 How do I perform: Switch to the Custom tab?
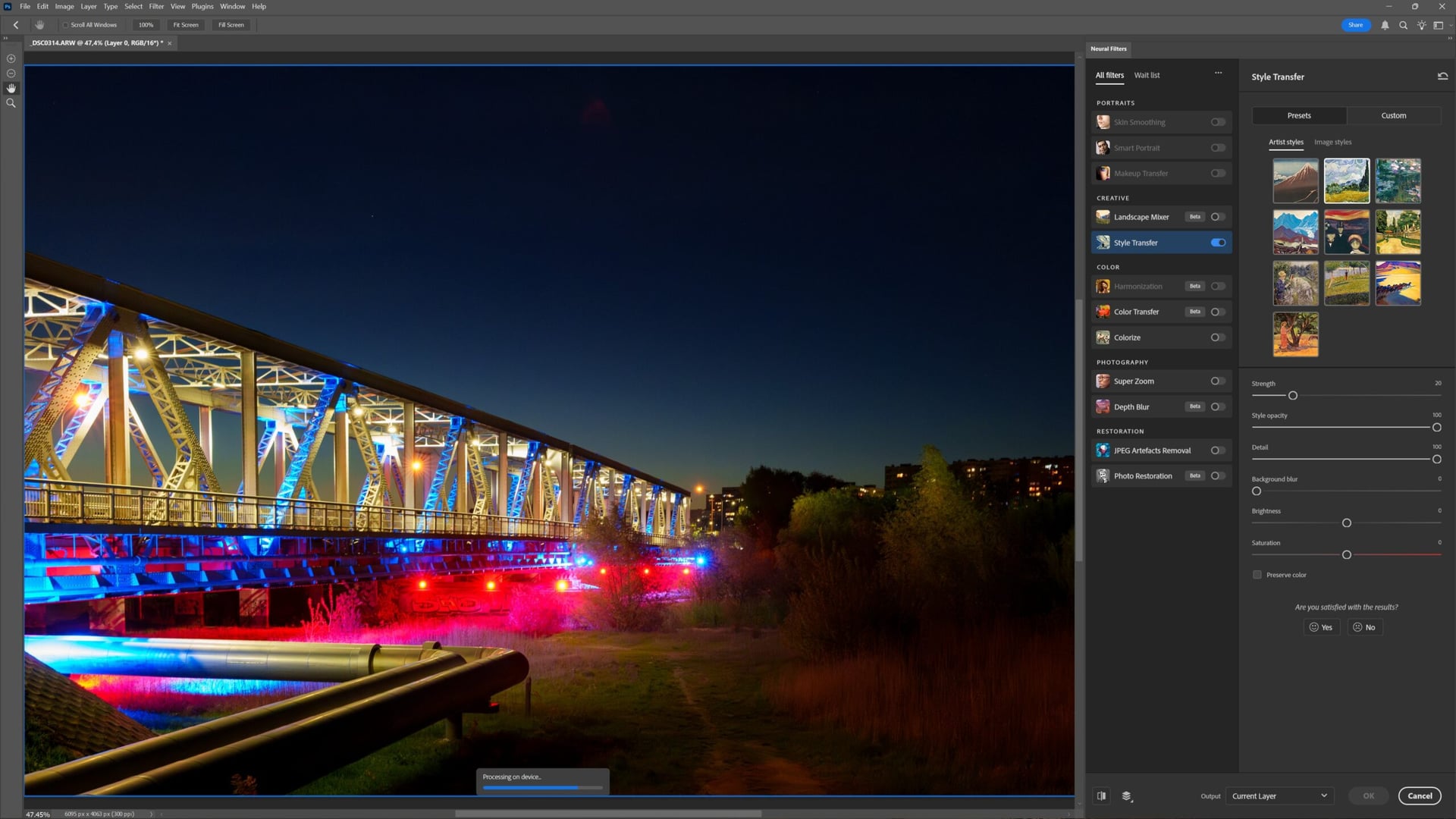(1393, 115)
